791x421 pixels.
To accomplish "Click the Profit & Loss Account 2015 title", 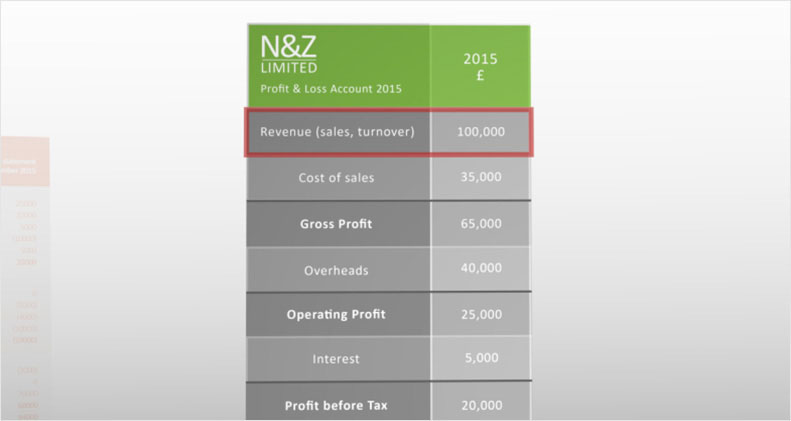I will pos(331,89).
